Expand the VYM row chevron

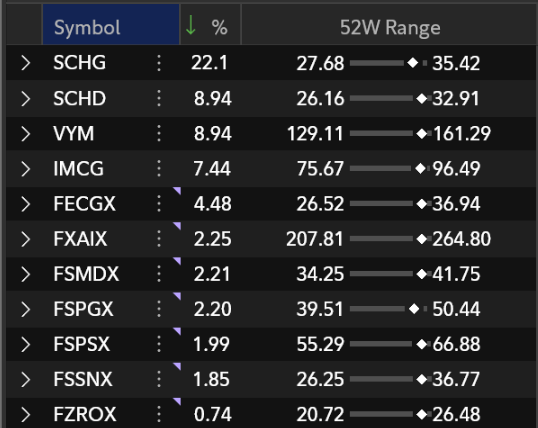pos(25,134)
